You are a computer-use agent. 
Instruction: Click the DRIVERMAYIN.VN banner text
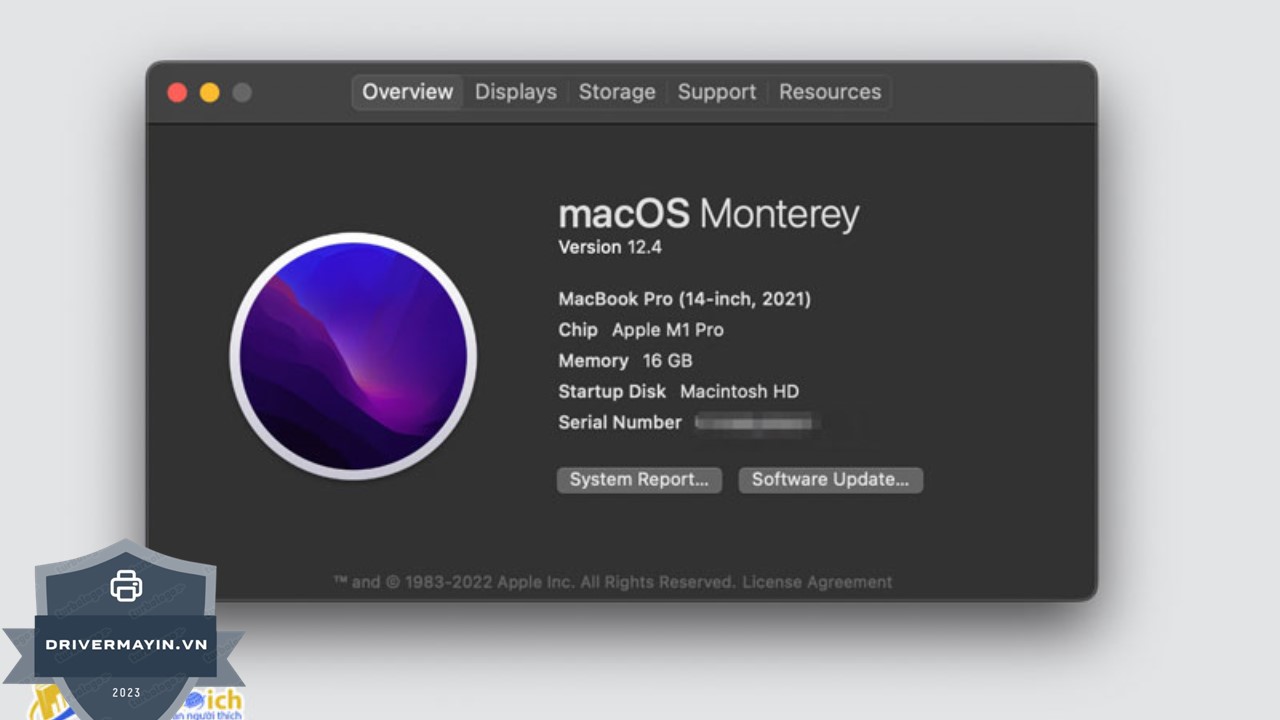click(126, 644)
